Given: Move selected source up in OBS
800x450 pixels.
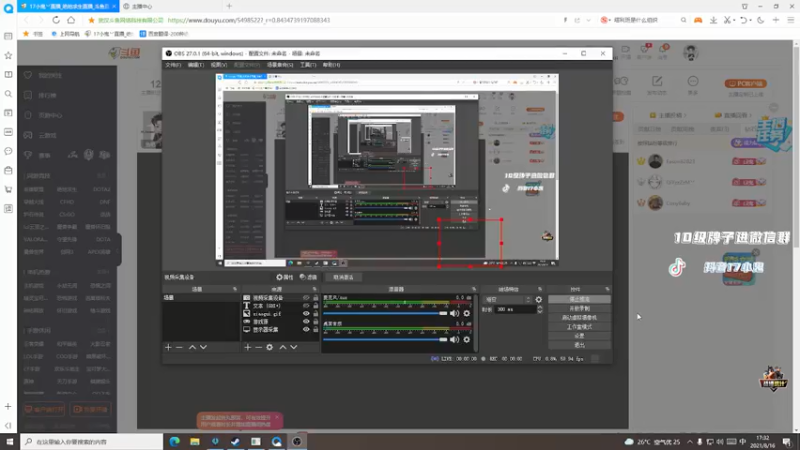Looking at the screenshot, I should (283, 347).
